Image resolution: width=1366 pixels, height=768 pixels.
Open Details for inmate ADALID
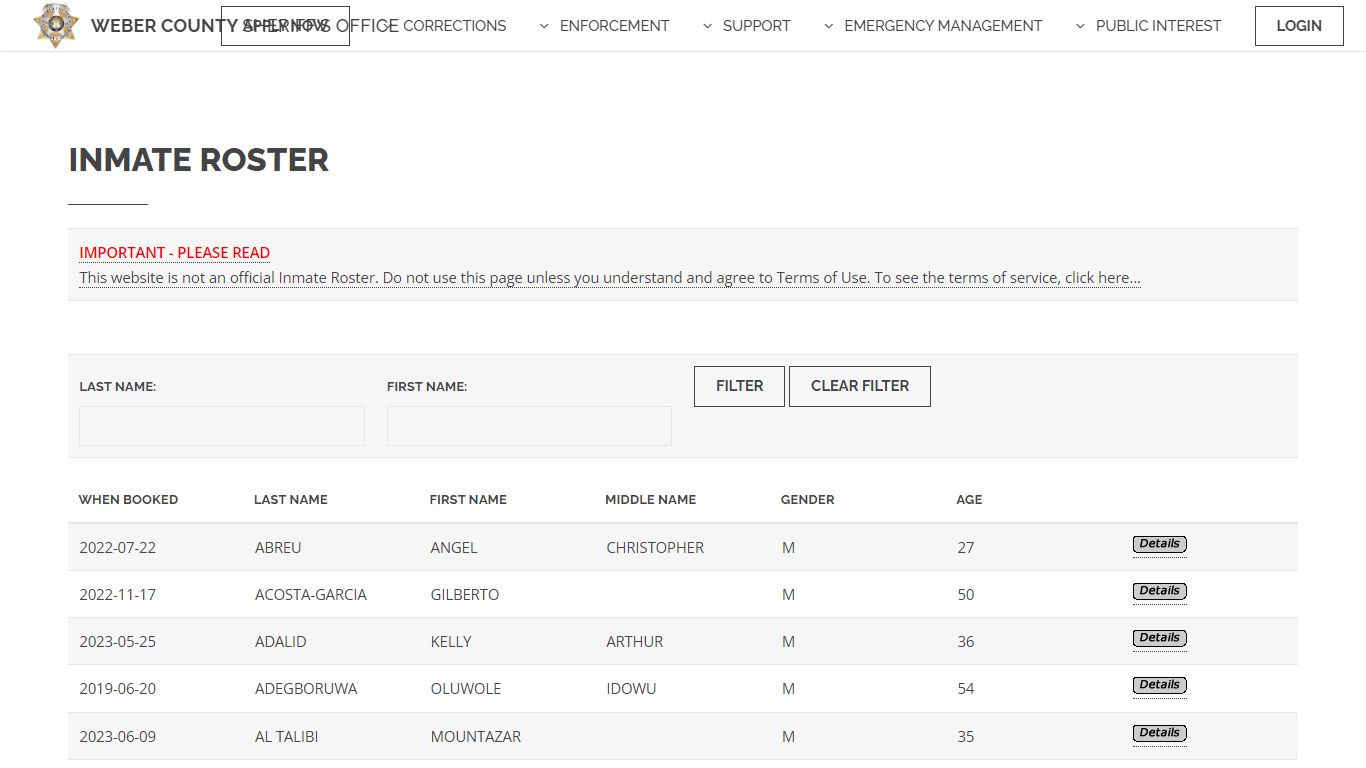click(x=1160, y=638)
